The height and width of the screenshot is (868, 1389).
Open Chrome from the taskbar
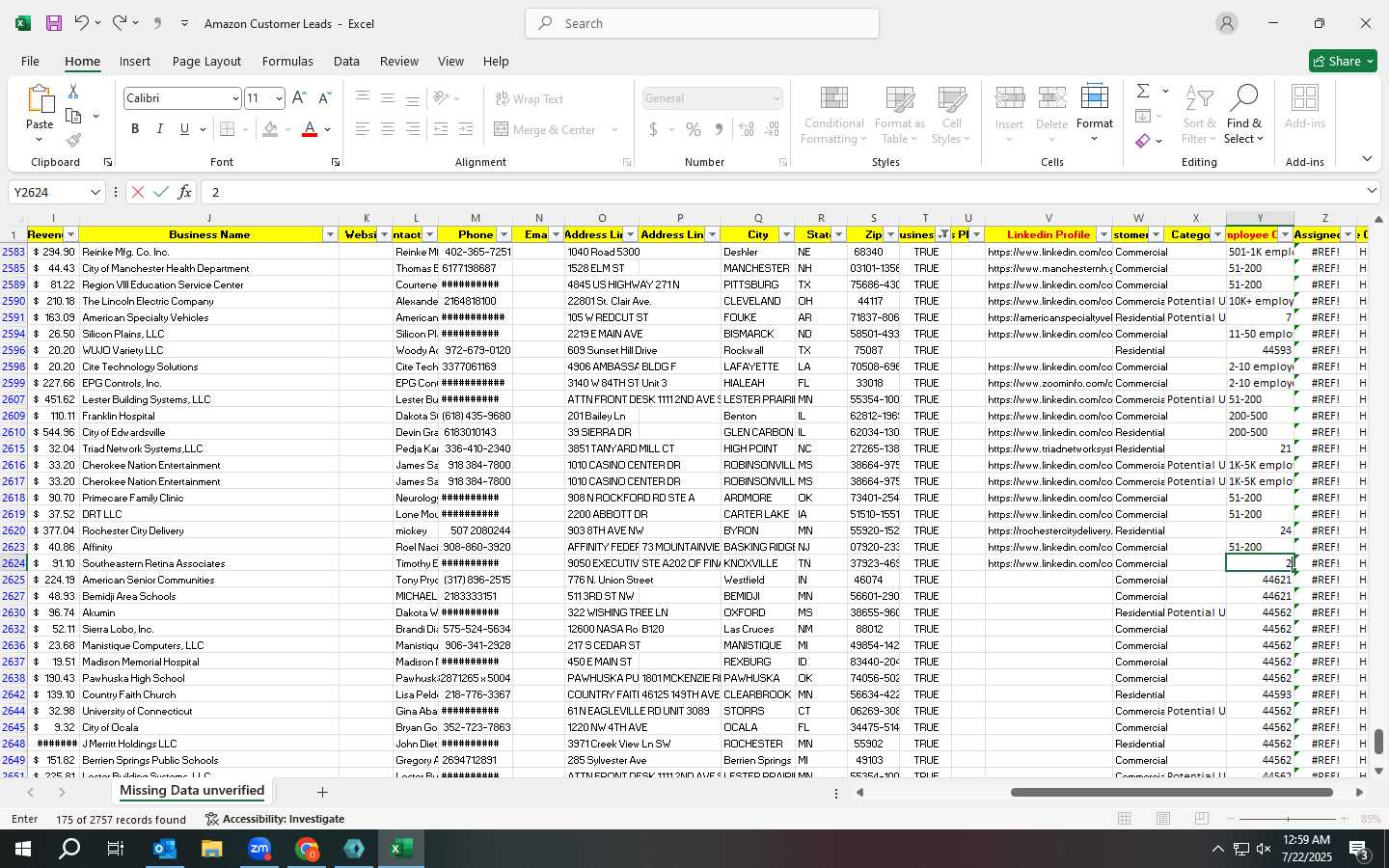pyautogui.click(x=307, y=849)
